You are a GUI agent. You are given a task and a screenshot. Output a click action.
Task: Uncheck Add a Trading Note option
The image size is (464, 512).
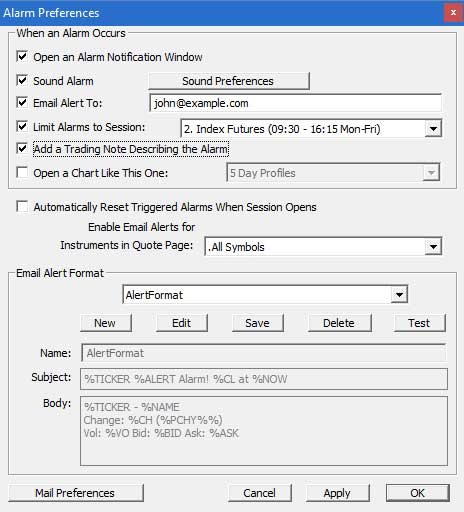click(x=22, y=148)
